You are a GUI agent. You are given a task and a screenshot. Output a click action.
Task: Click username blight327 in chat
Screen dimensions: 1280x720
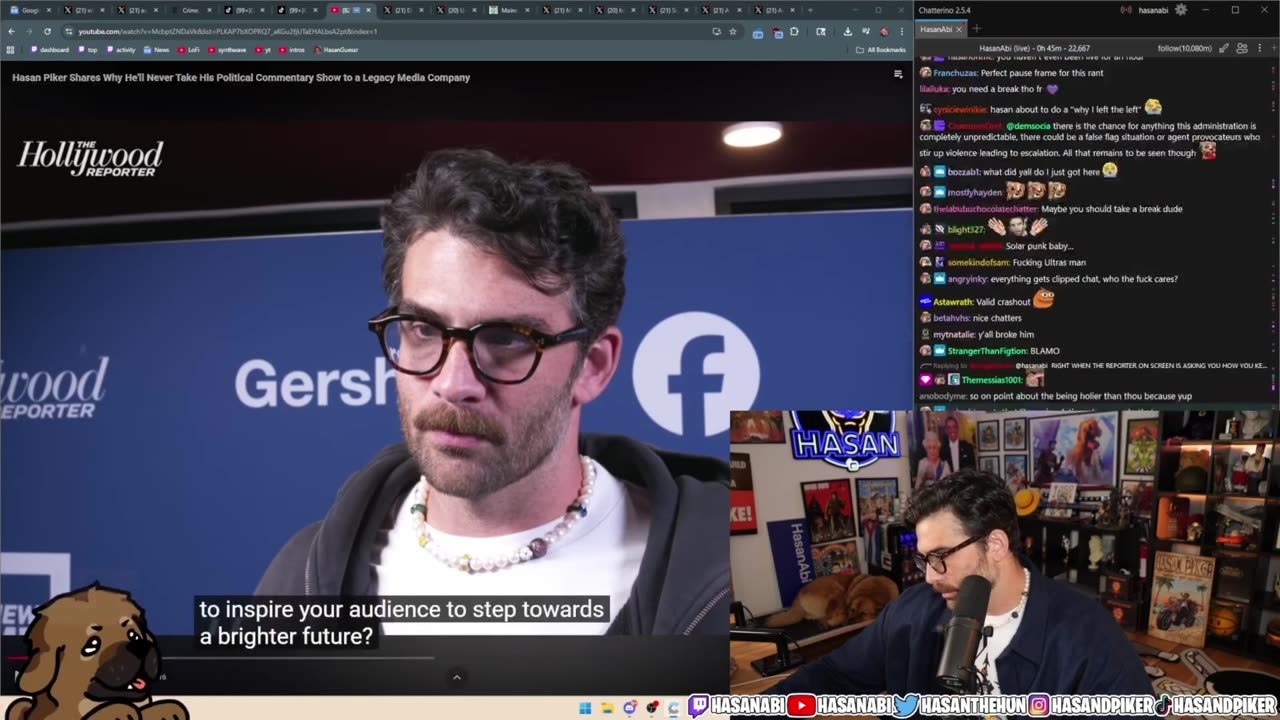(966, 229)
